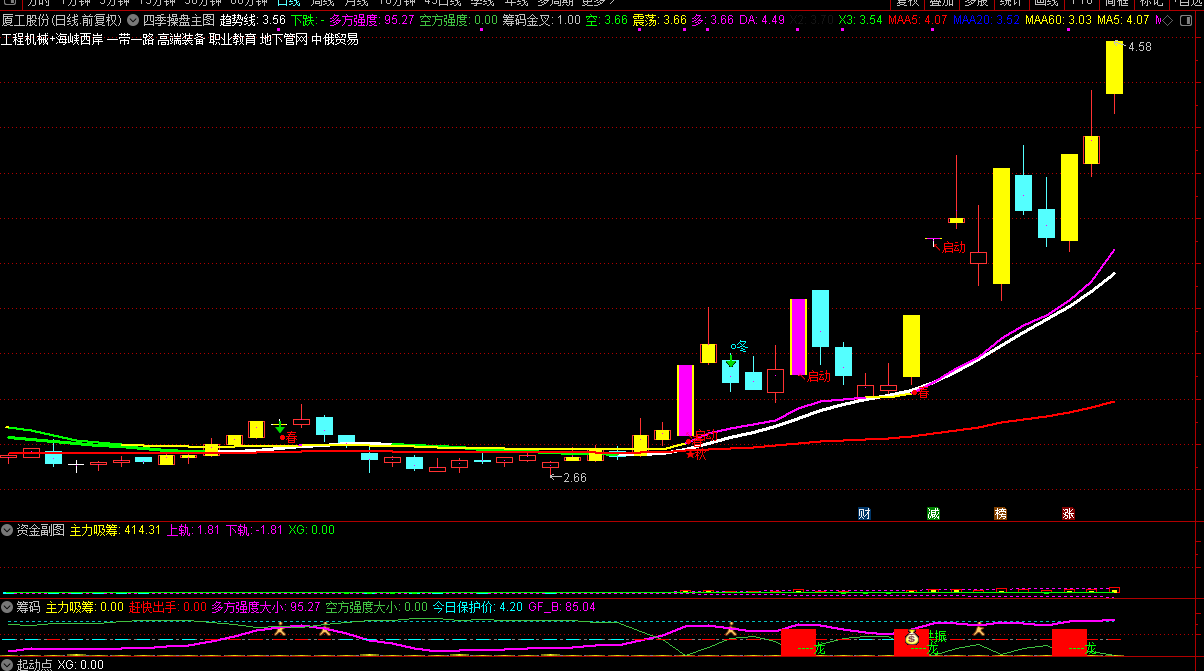This screenshot has height=671, width=1204.
Task: Click the 多方强度大小: 95.27 value
Action: (x=266, y=606)
